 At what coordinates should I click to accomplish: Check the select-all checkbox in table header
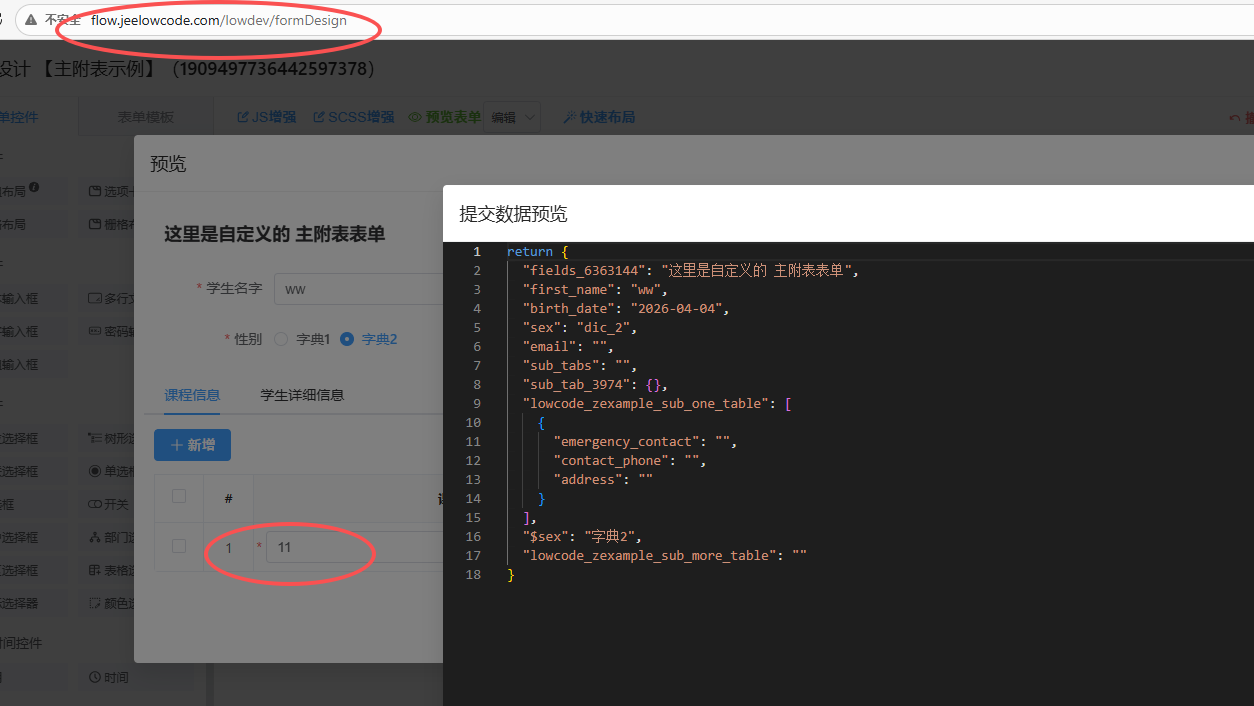coord(179,497)
